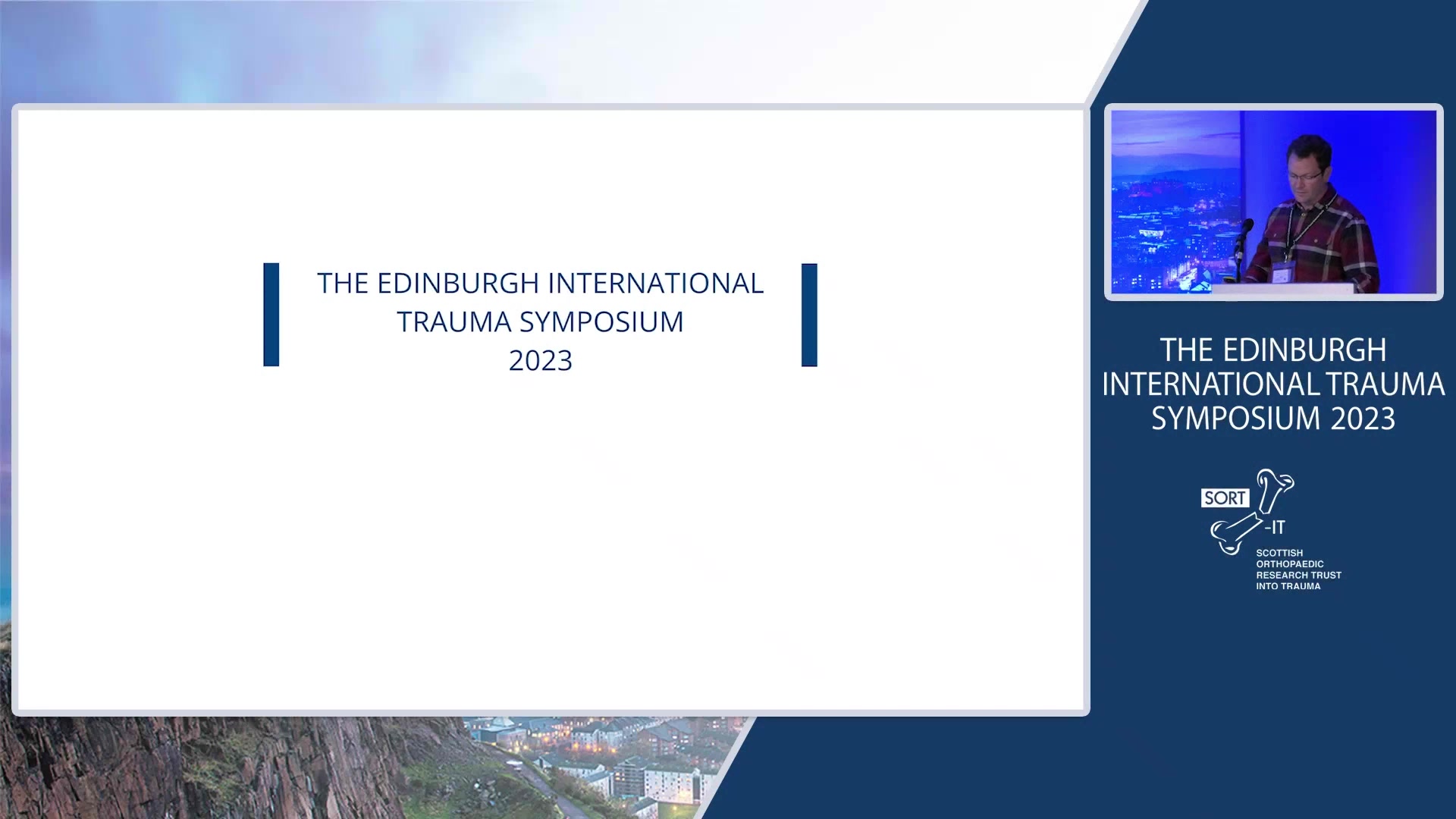Click "Scottish Orthopaedic Research Trust Into Trauma" text
This screenshot has width=1456, height=819.
[1298, 570]
